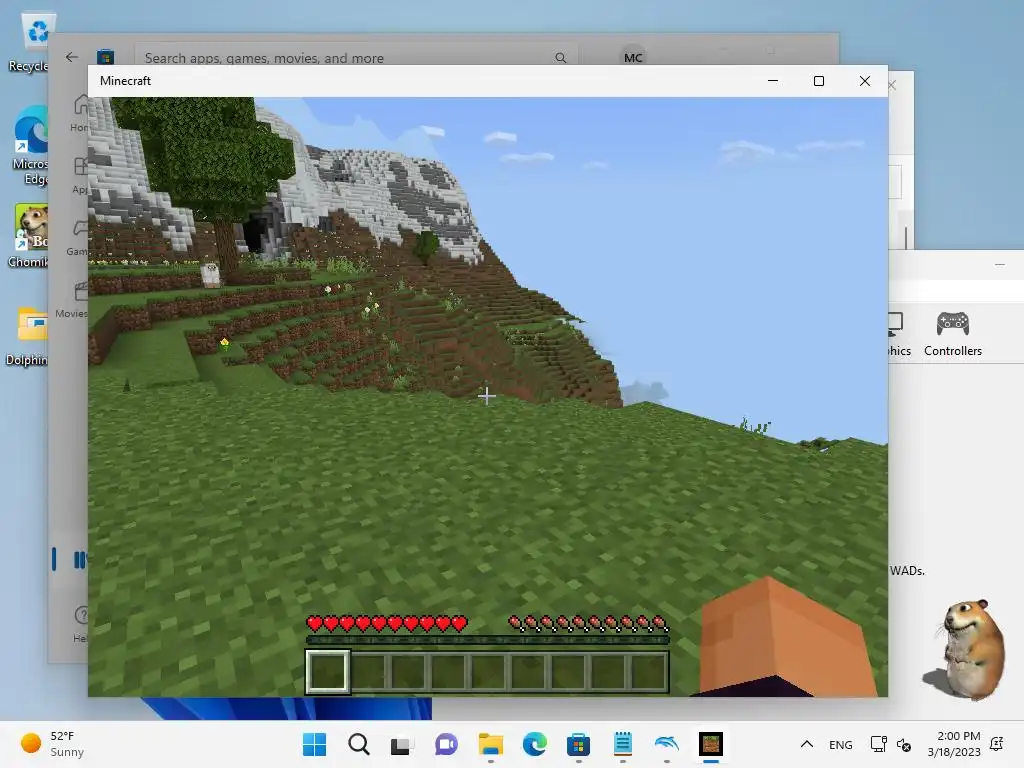Open the Microsoft Edge desktop shortcut

coord(31,146)
